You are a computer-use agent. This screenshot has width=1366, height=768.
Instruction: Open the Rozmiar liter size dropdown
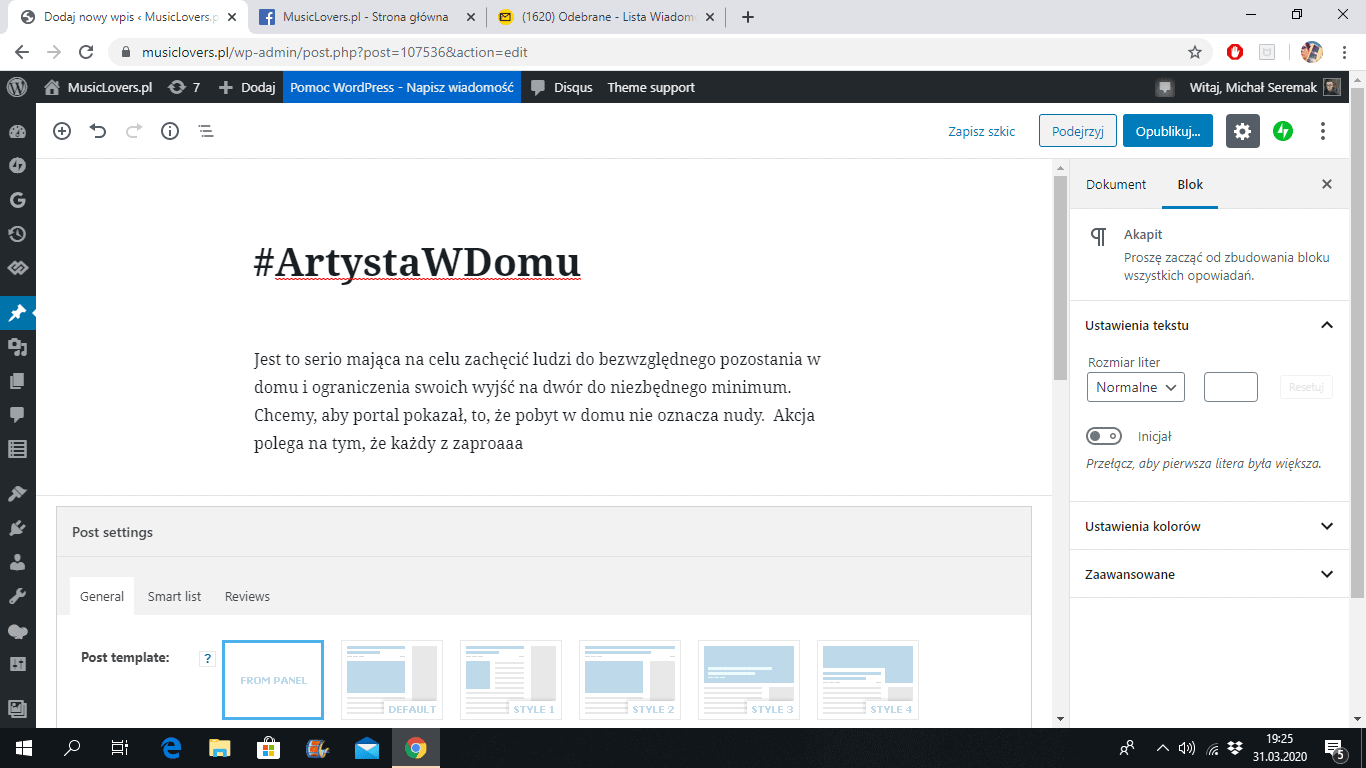point(1135,387)
